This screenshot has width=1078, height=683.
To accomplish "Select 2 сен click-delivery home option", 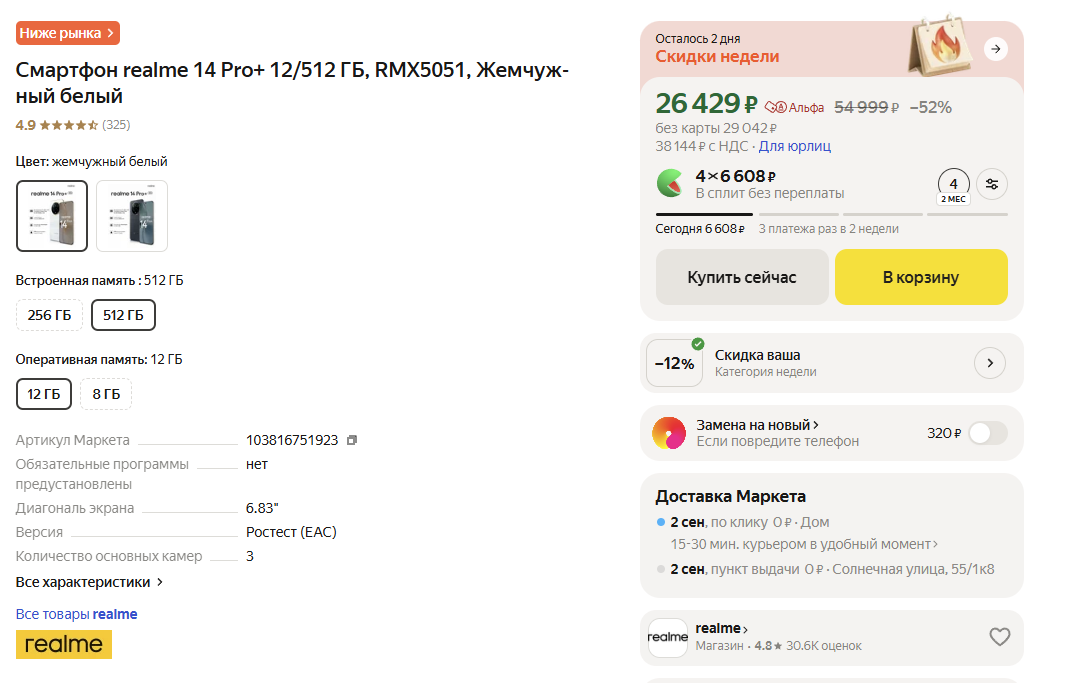I will tap(742, 522).
